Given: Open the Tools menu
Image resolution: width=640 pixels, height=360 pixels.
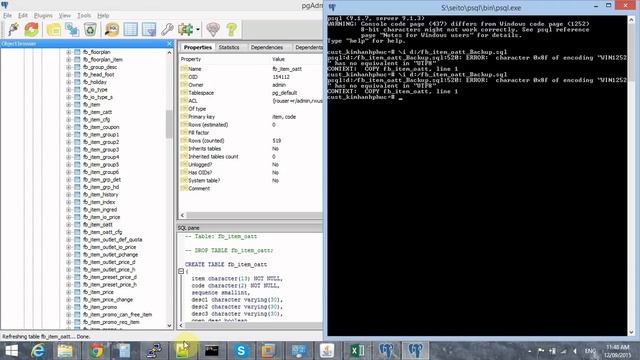Looking at the screenshot, I should coord(84,16).
